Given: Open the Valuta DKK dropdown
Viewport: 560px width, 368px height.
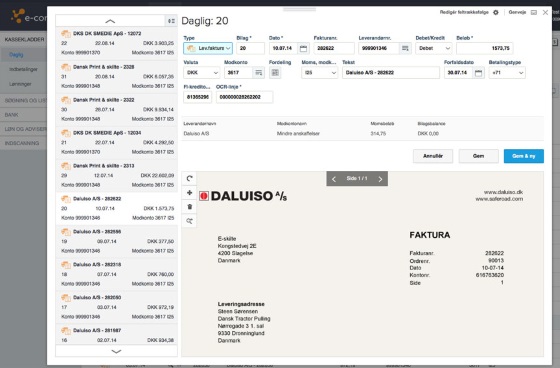Looking at the screenshot, I should [x=202, y=73].
